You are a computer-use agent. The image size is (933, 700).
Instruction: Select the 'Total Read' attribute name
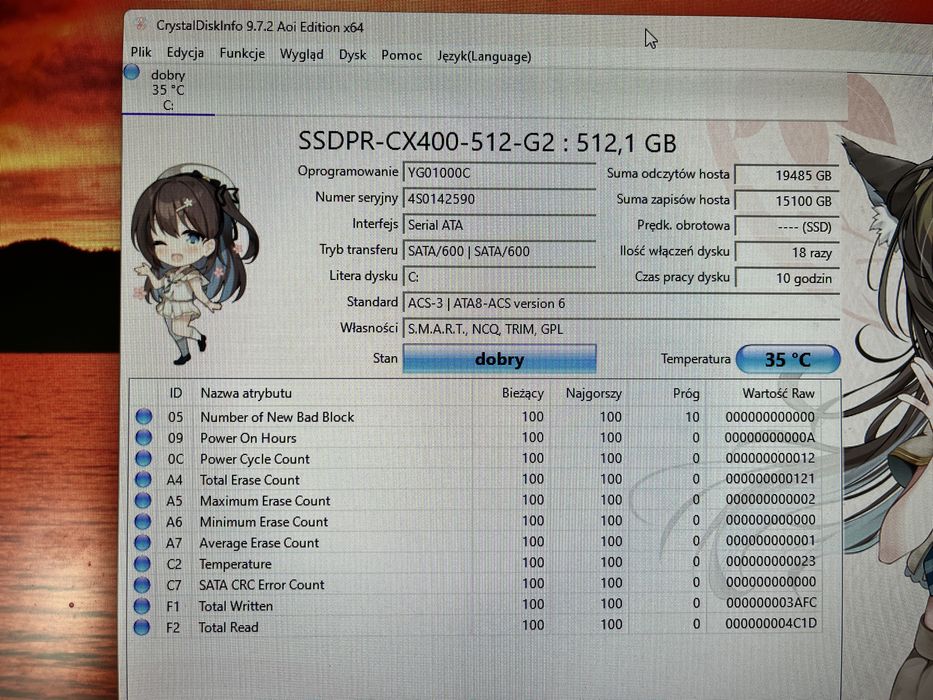(x=228, y=627)
